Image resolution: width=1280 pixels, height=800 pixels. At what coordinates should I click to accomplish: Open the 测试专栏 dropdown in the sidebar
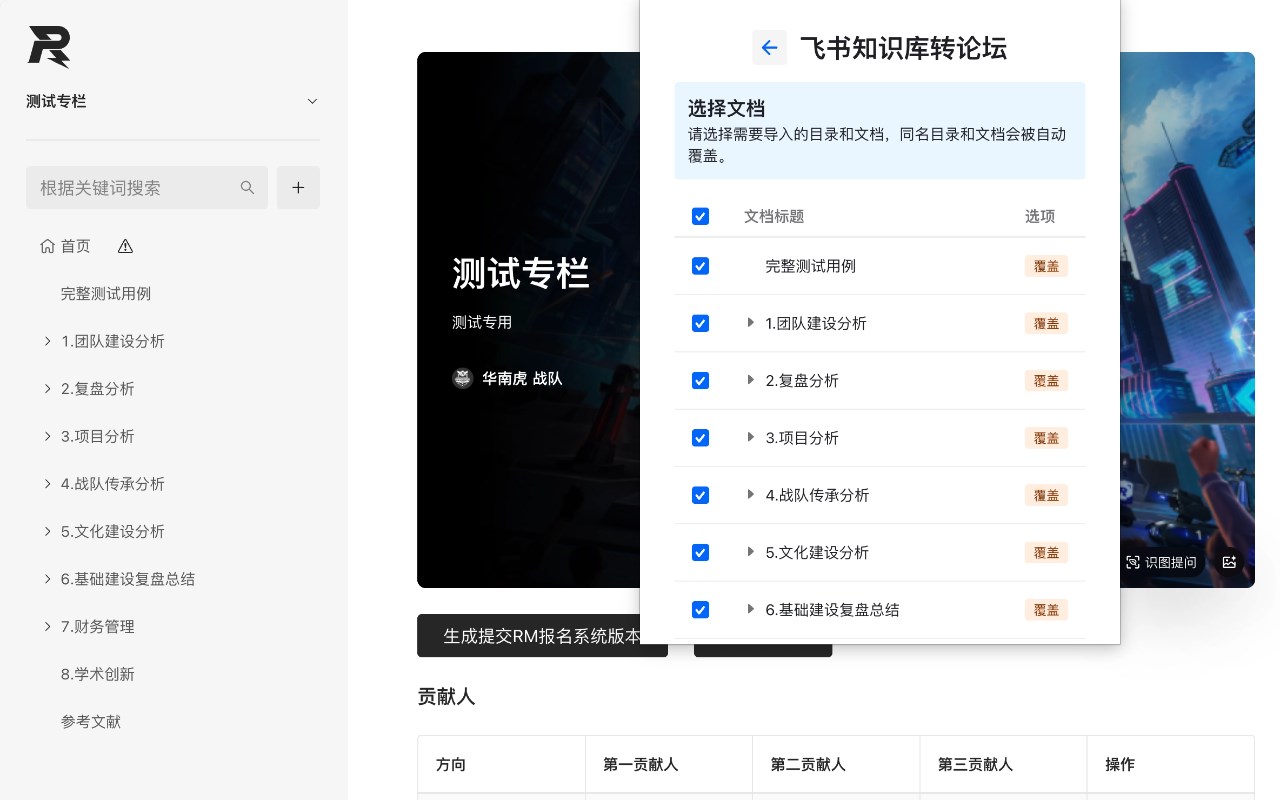(x=312, y=101)
